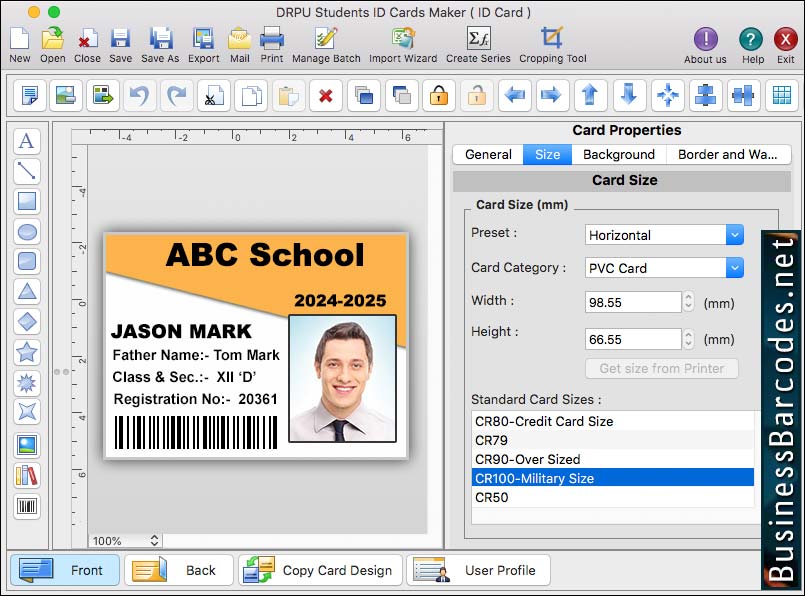Select CR79 in standard sizes
The image size is (805, 596).
point(612,440)
